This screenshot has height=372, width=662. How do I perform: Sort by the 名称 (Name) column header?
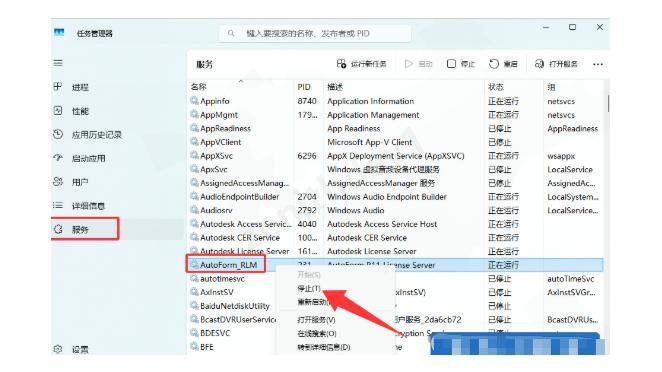pos(198,87)
